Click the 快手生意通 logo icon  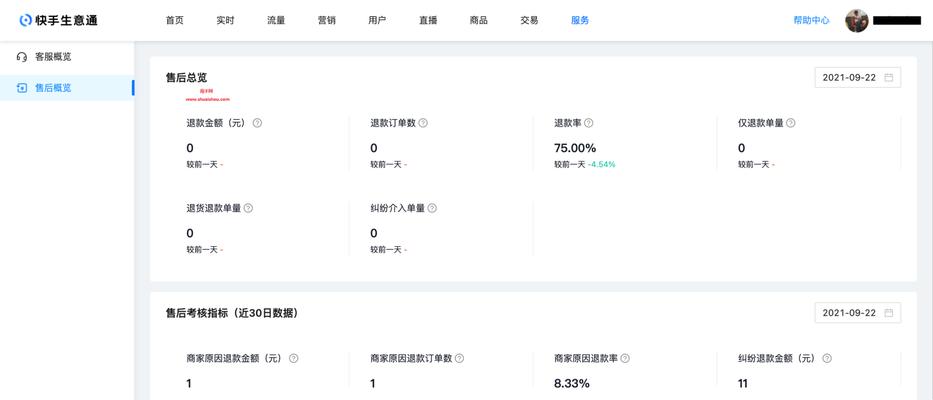tap(26, 21)
